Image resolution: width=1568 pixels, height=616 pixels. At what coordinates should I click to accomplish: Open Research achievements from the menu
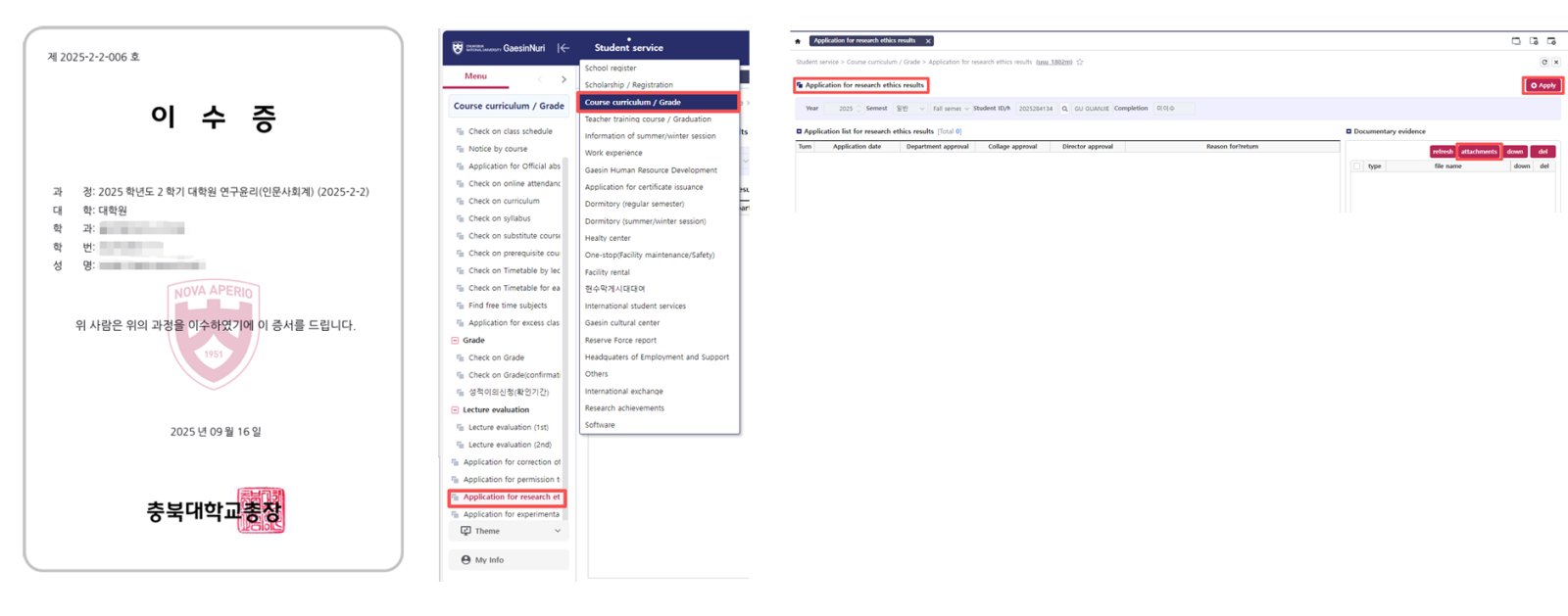pos(624,408)
